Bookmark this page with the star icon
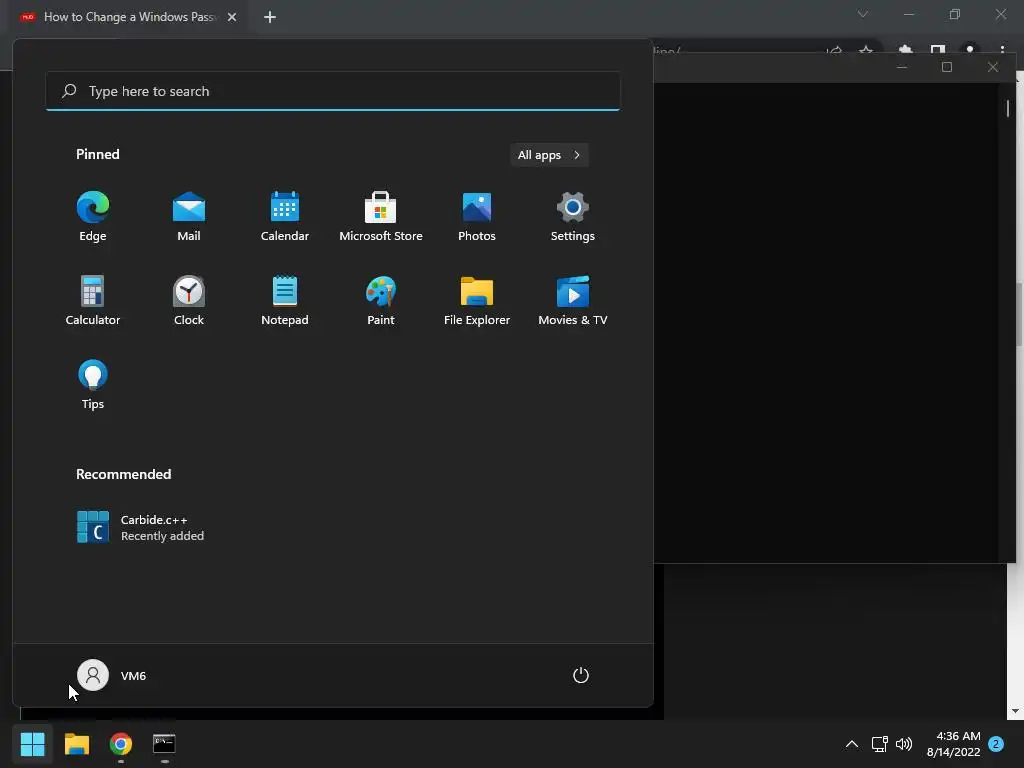Screen dimensions: 1024x768 (866, 50)
